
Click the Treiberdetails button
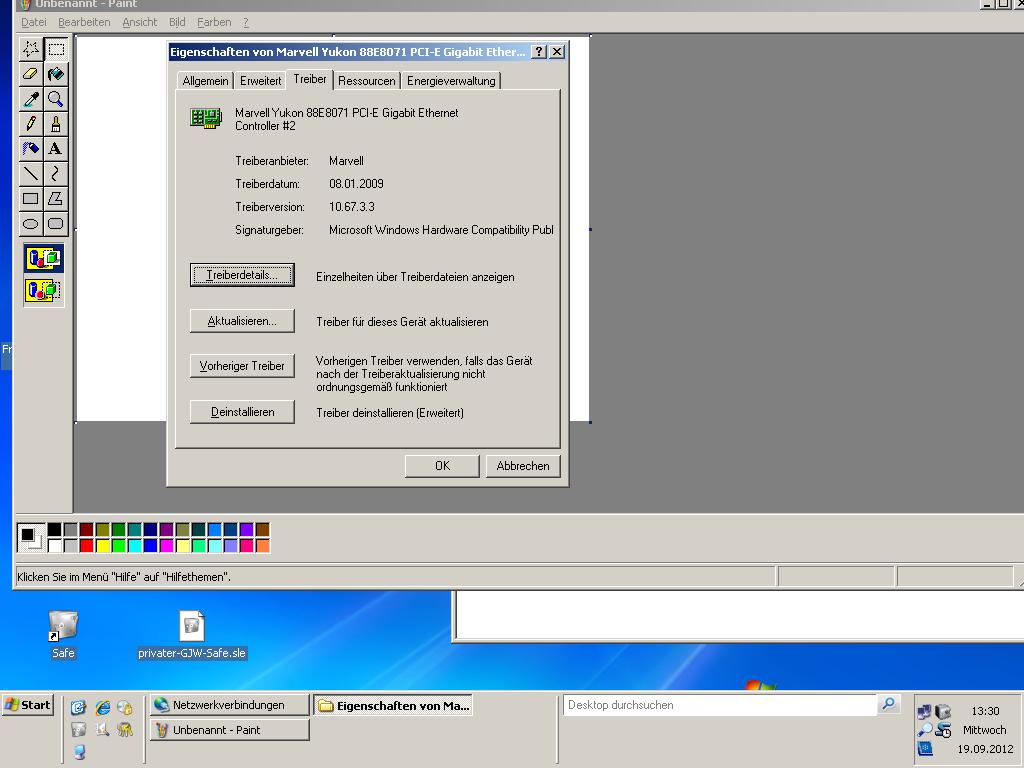pyautogui.click(x=242, y=276)
